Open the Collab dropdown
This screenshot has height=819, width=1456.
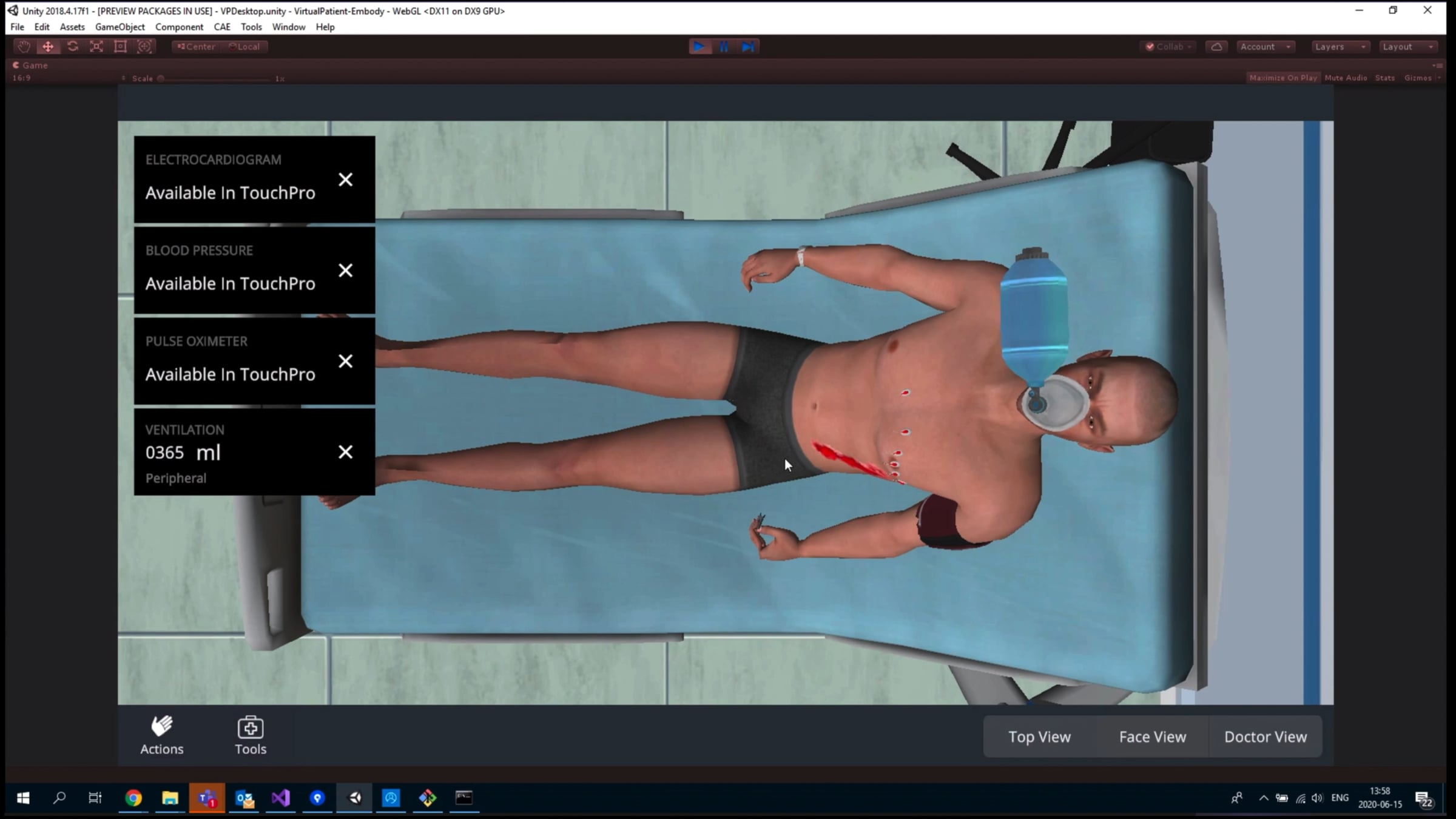click(1168, 47)
